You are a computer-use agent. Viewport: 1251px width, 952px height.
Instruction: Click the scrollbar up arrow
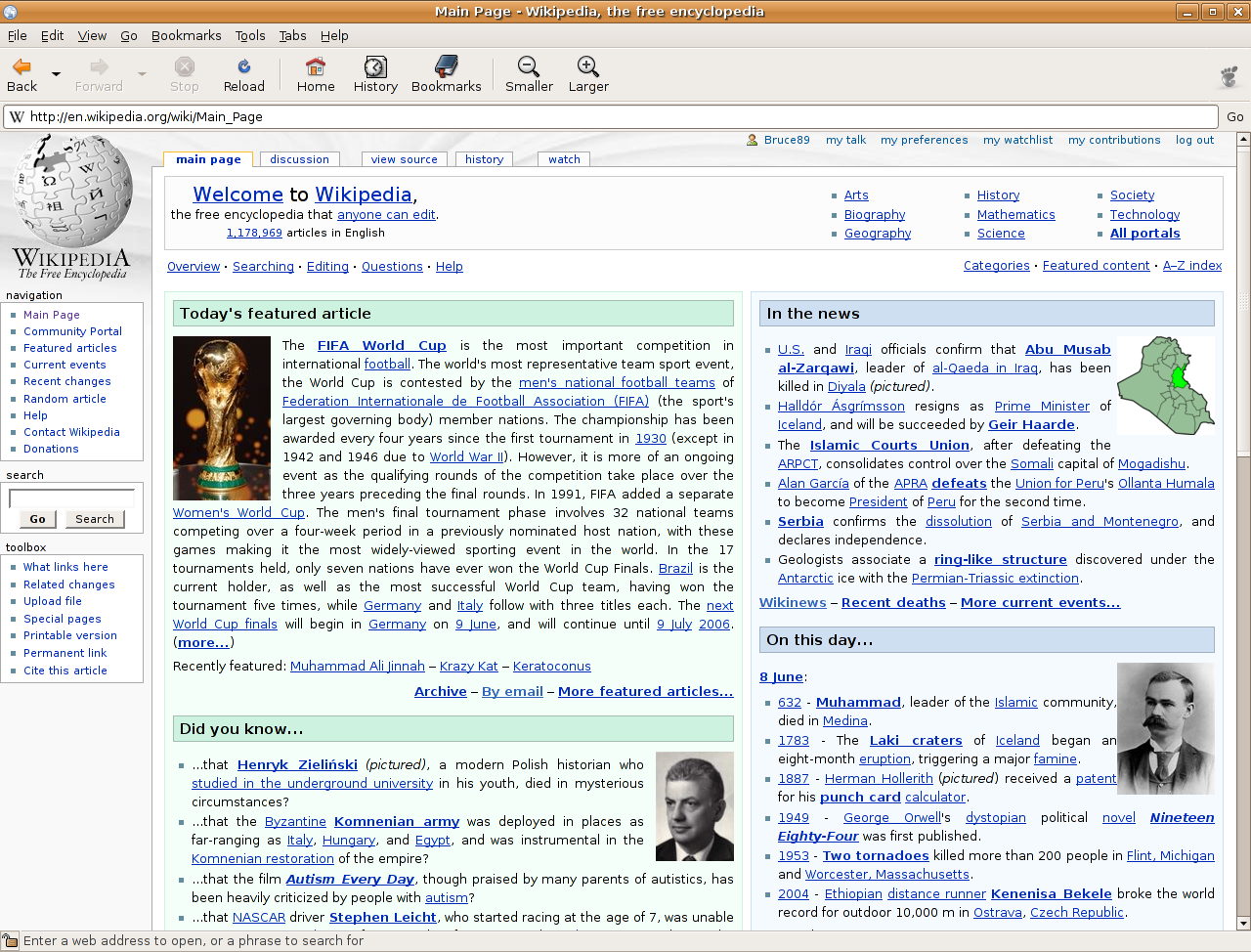tap(1243, 140)
